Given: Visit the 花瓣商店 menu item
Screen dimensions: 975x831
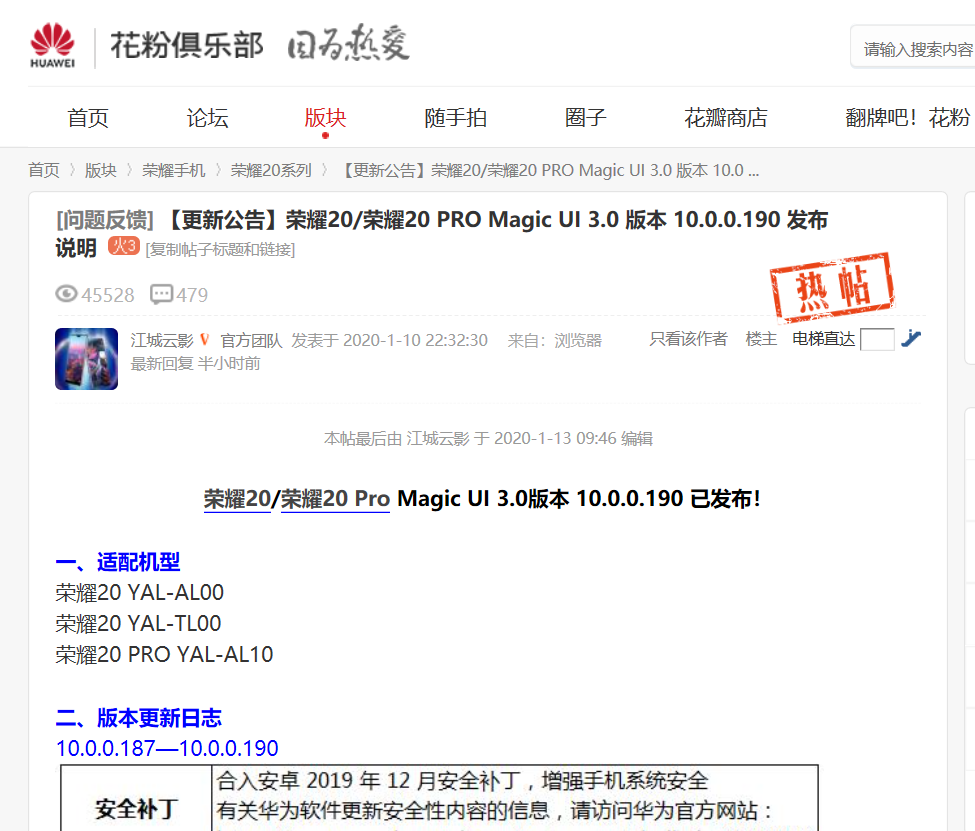Looking at the screenshot, I should [x=726, y=118].
